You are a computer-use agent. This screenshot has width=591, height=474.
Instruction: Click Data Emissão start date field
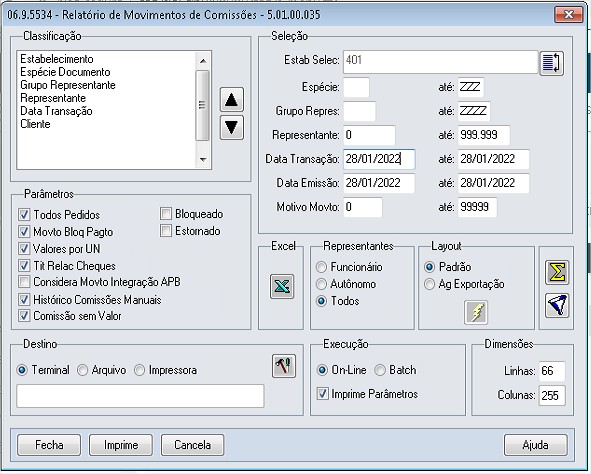[x=379, y=183]
